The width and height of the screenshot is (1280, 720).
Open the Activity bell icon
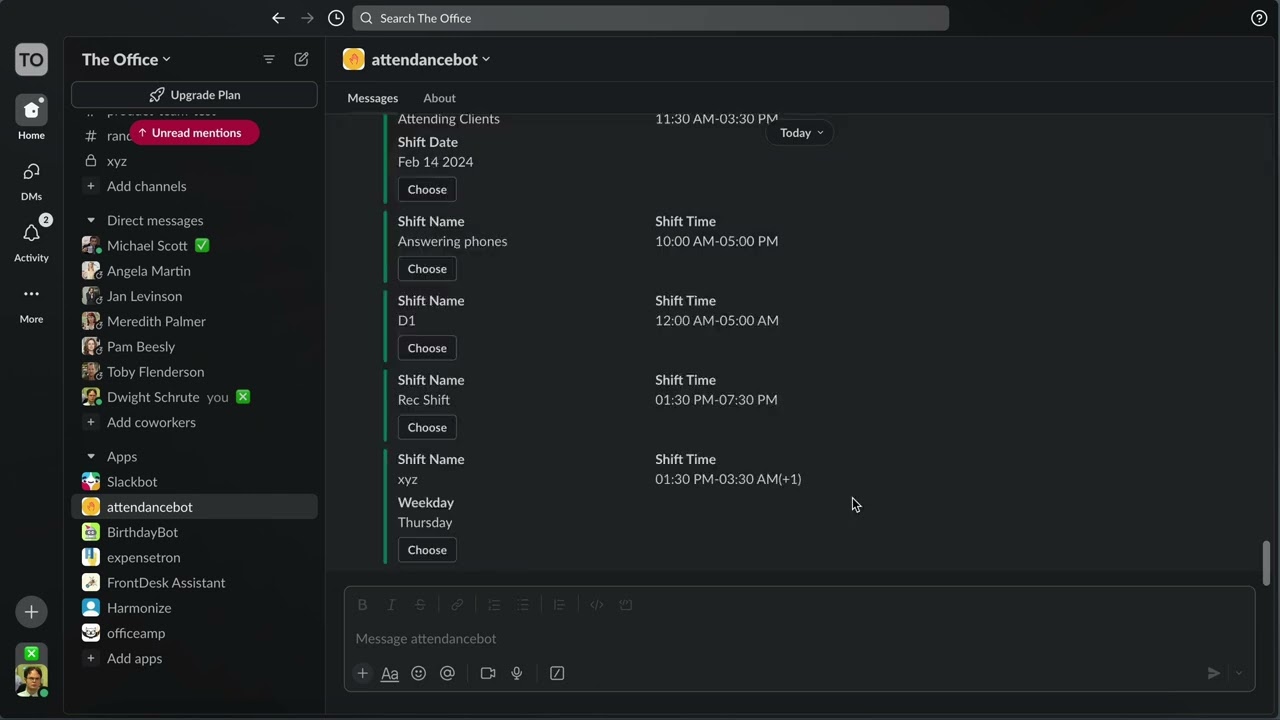coord(31,241)
